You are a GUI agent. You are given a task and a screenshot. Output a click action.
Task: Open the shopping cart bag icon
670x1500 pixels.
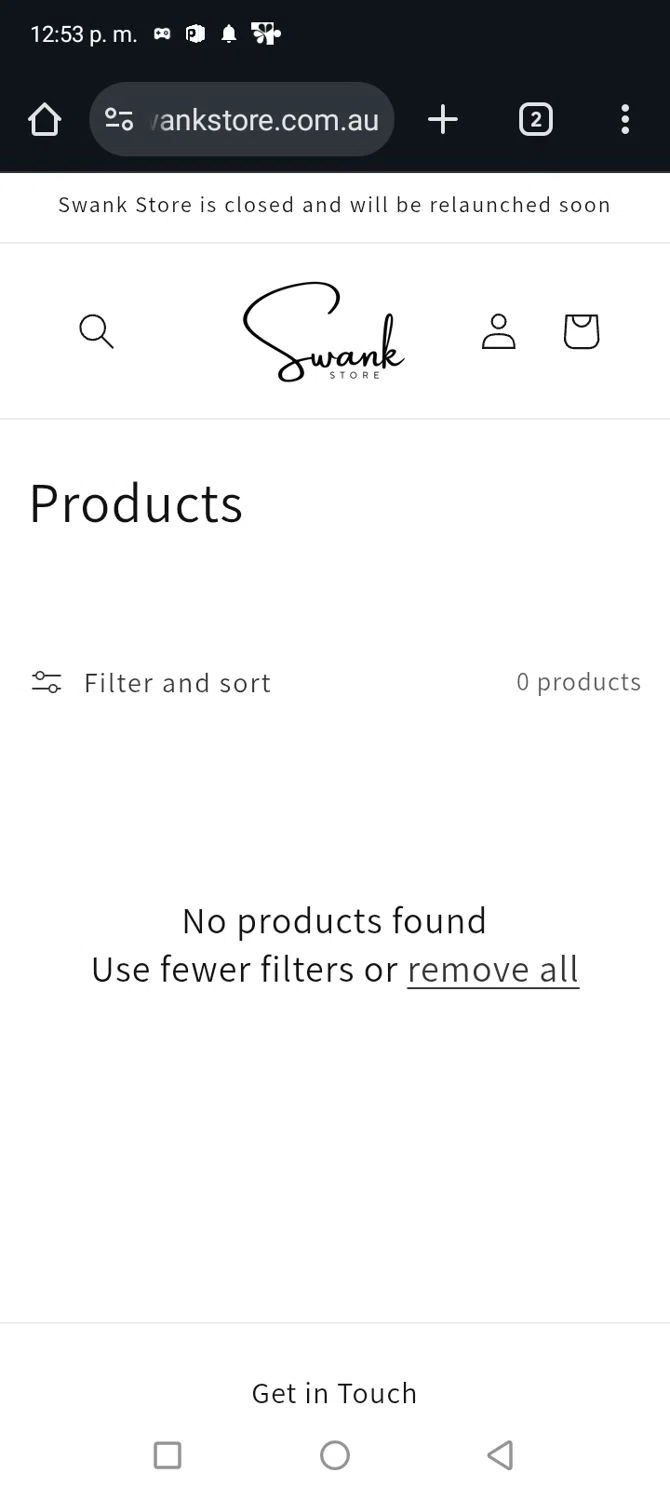[581, 331]
